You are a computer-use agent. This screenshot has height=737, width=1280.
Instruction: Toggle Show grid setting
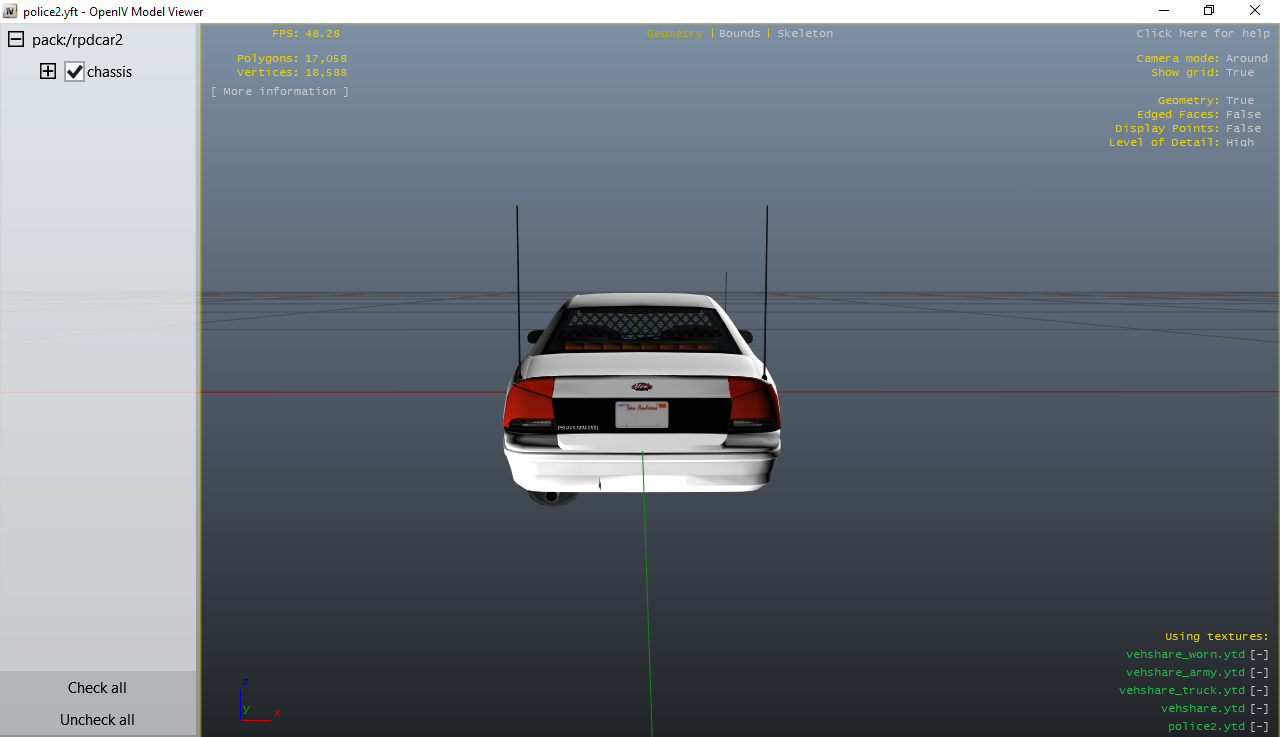tap(1239, 73)
